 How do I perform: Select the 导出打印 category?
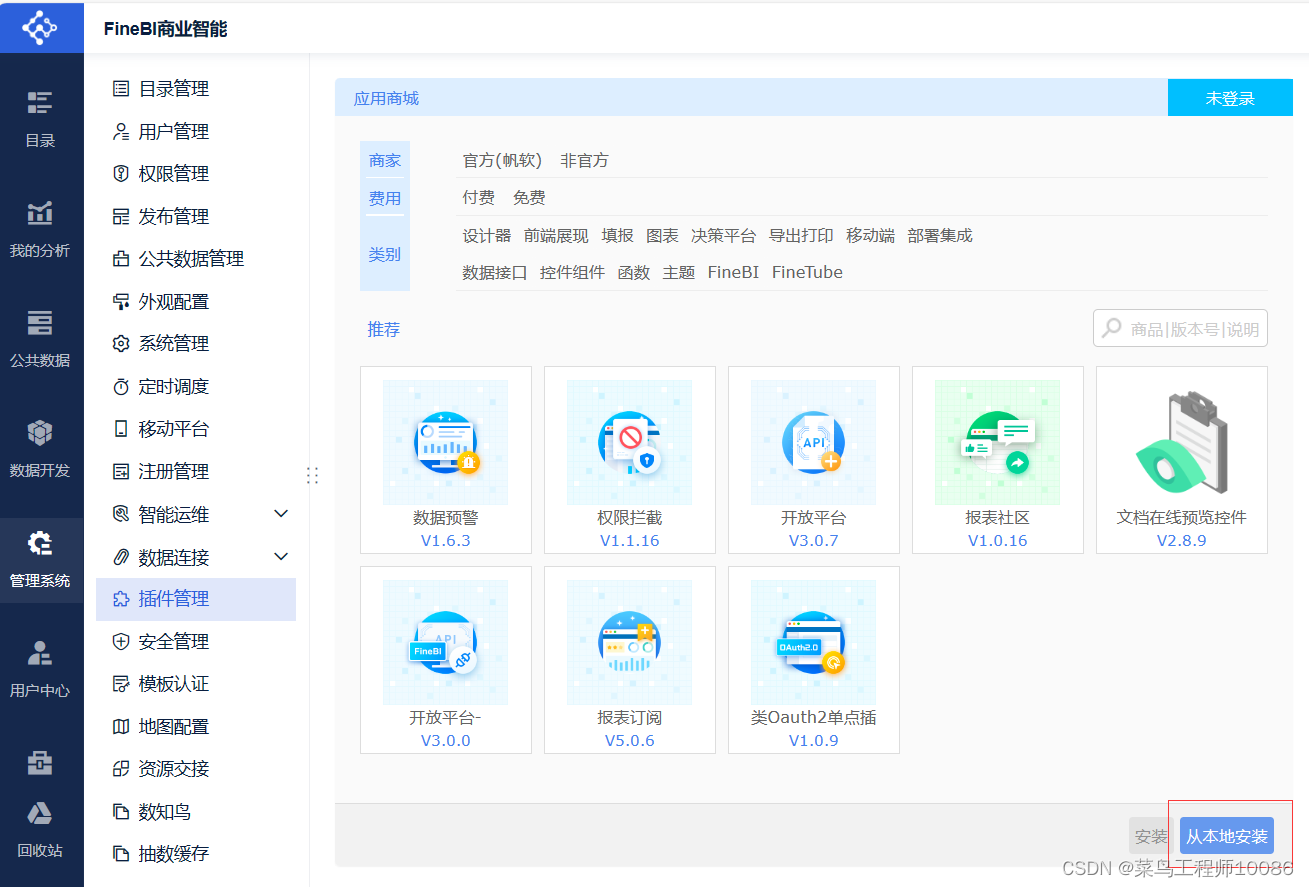click(x=801, y=236)
